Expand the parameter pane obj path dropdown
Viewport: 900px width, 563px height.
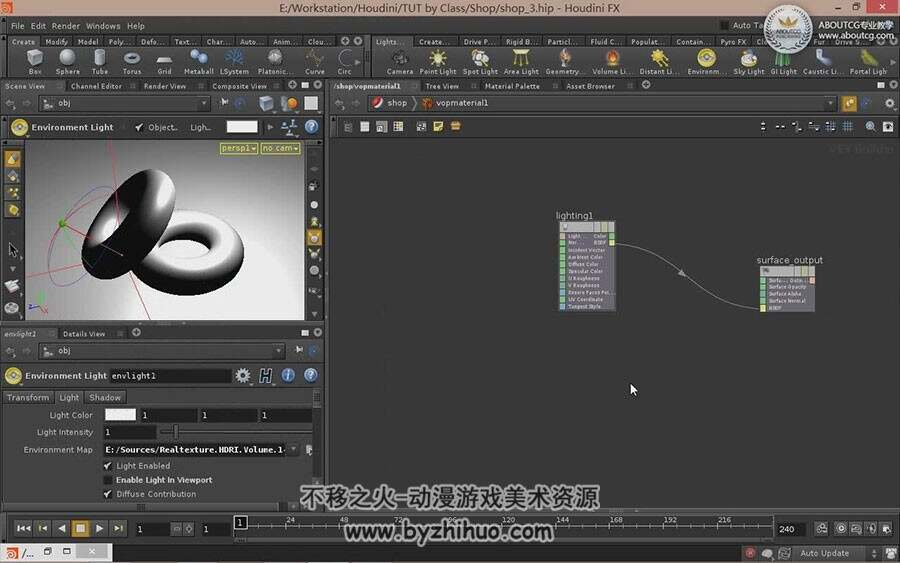pos(278,351)
